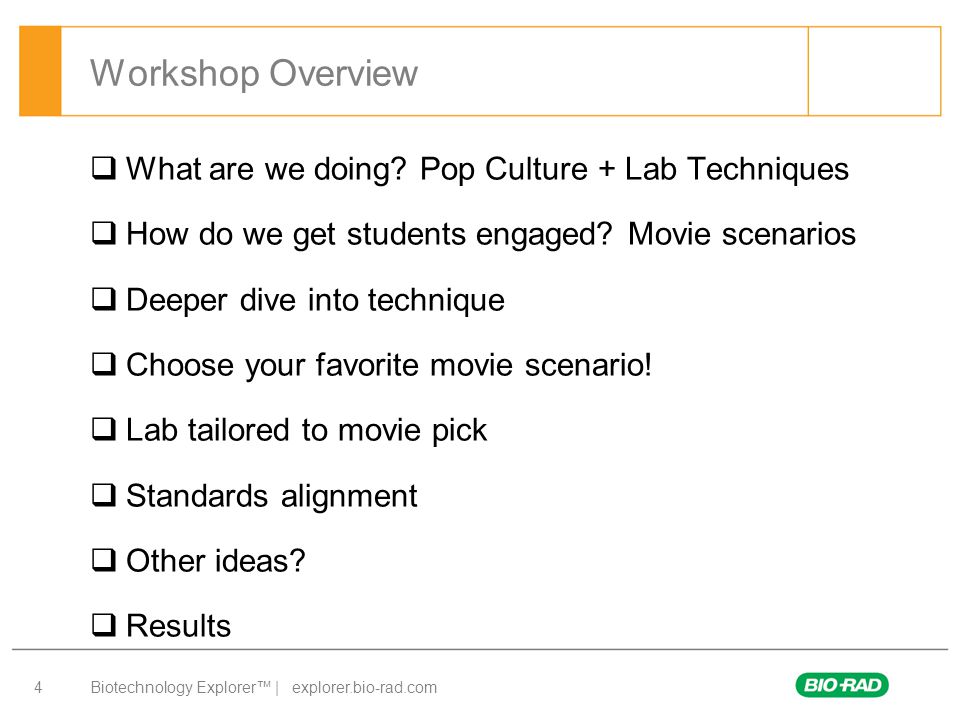This screenshot has height=720, width=960.
Task: Click the 'Pop Culture + Lab Techniques' text
Action: pos(634,170)
